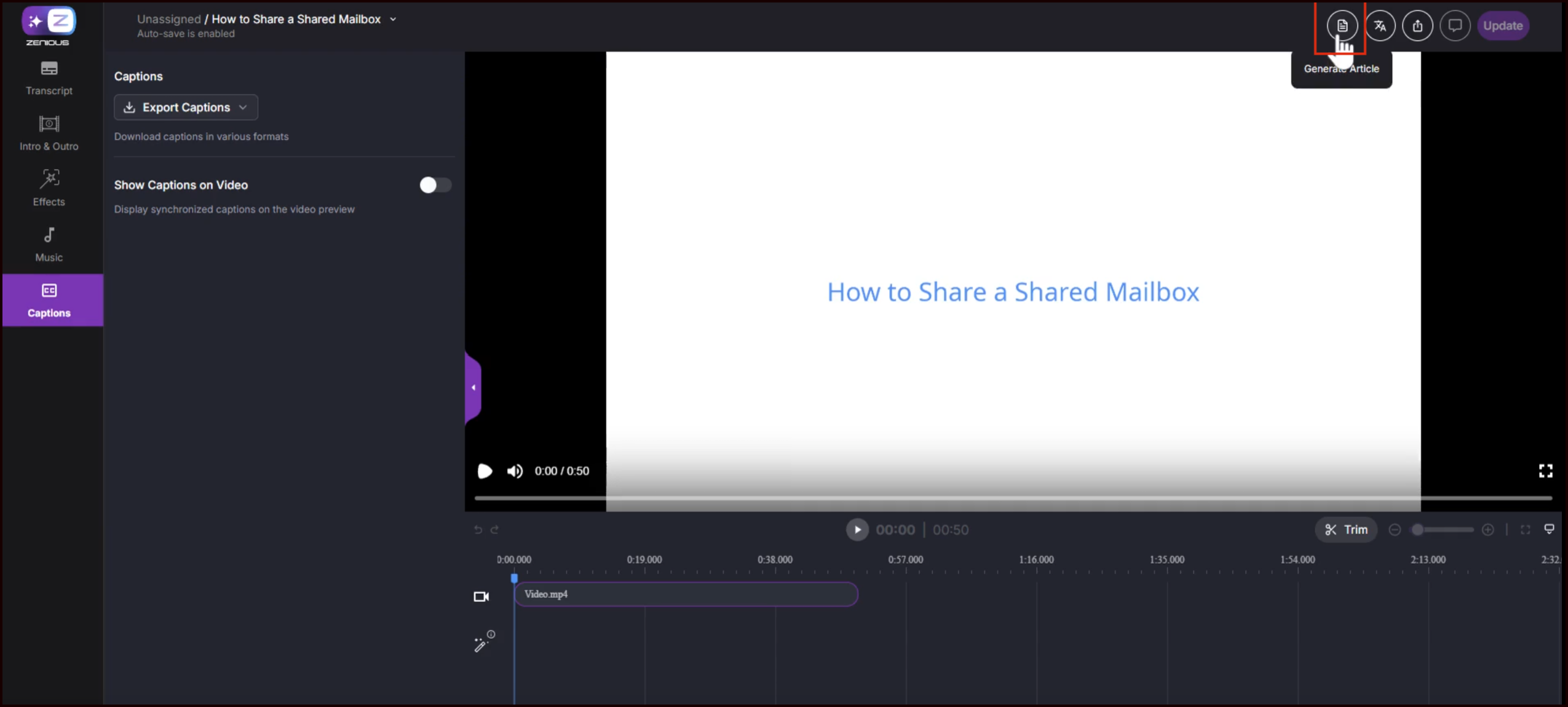Toggle Show Captions on Video switch

click(435, 185)
